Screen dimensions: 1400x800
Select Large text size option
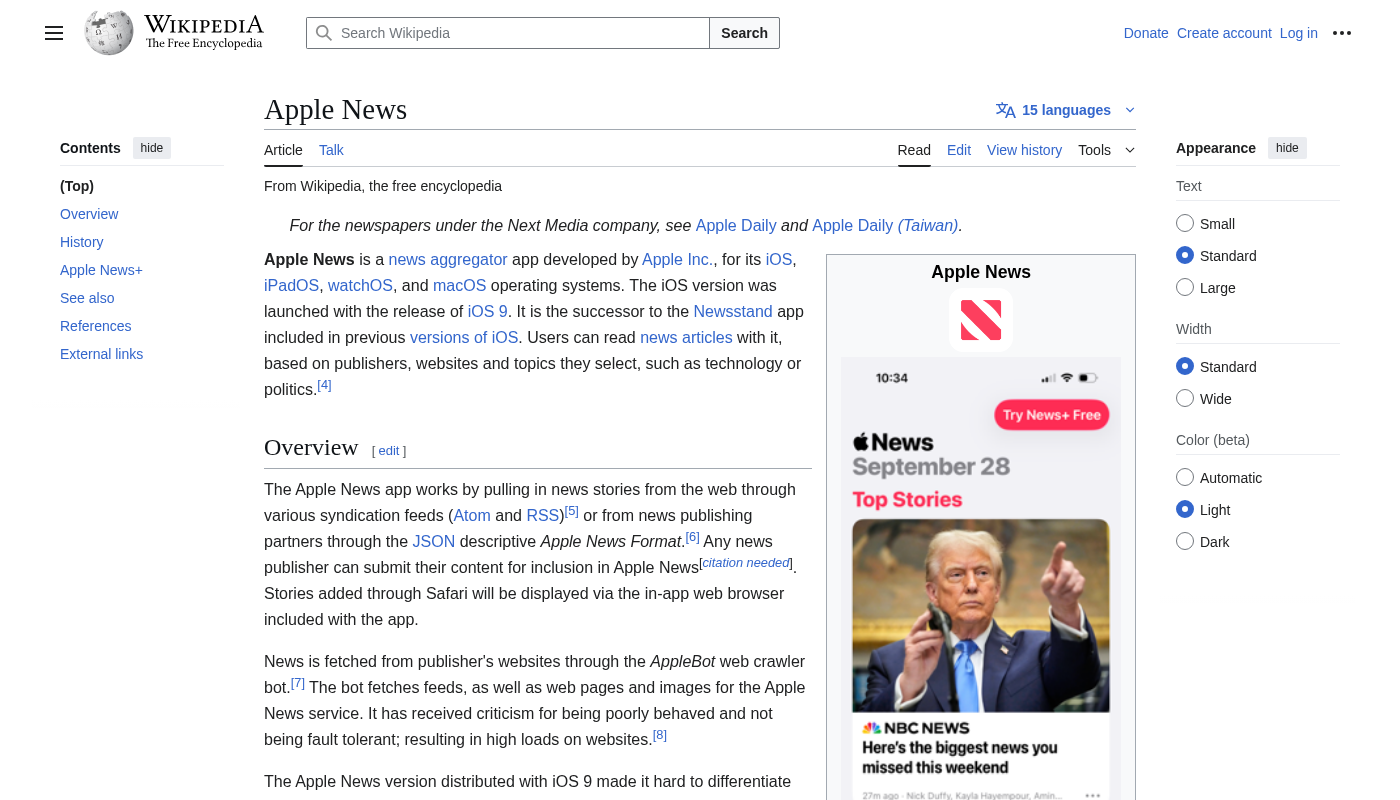(1185, 288)
